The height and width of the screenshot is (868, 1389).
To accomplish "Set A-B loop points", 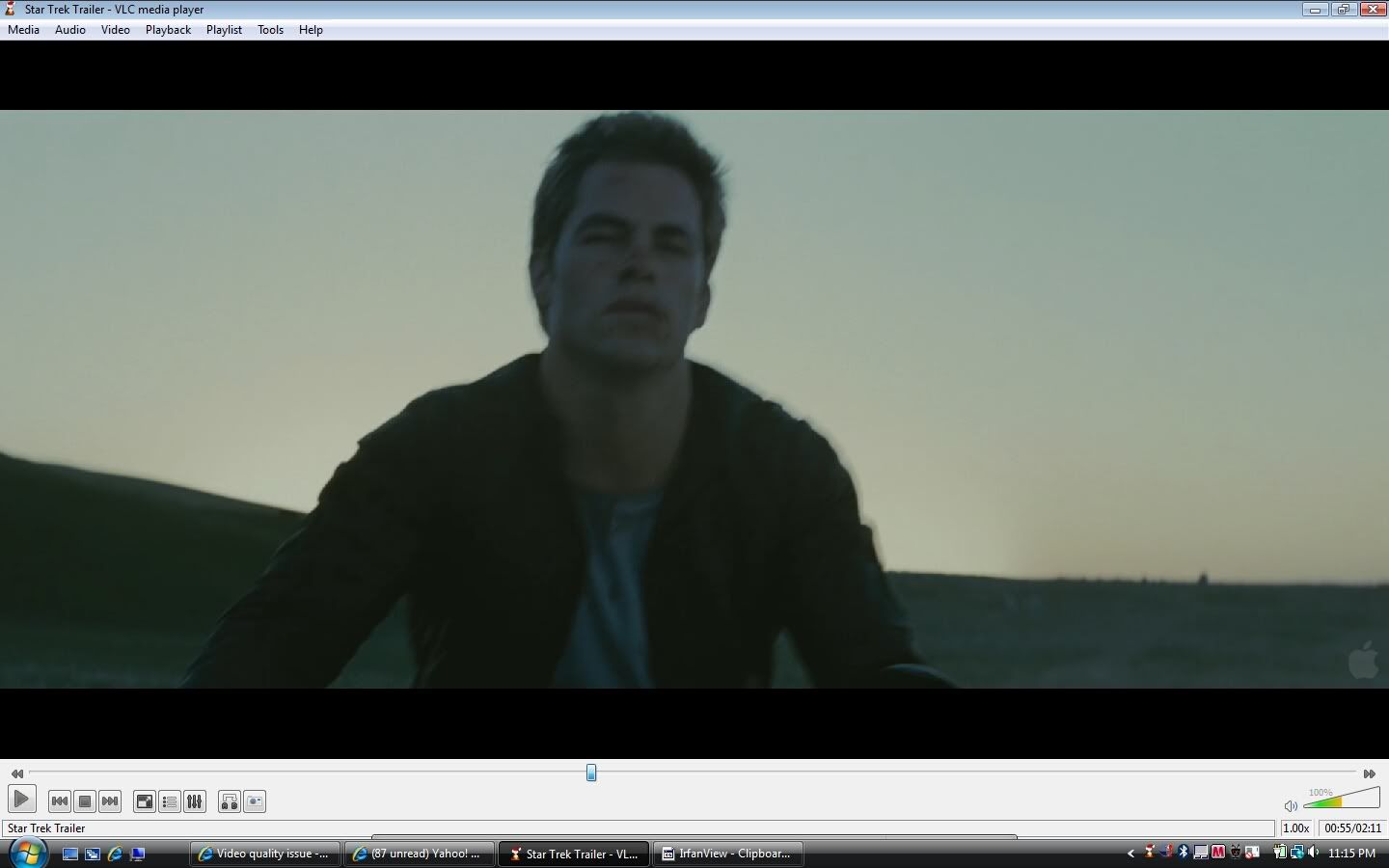I will tap(230, 801).
